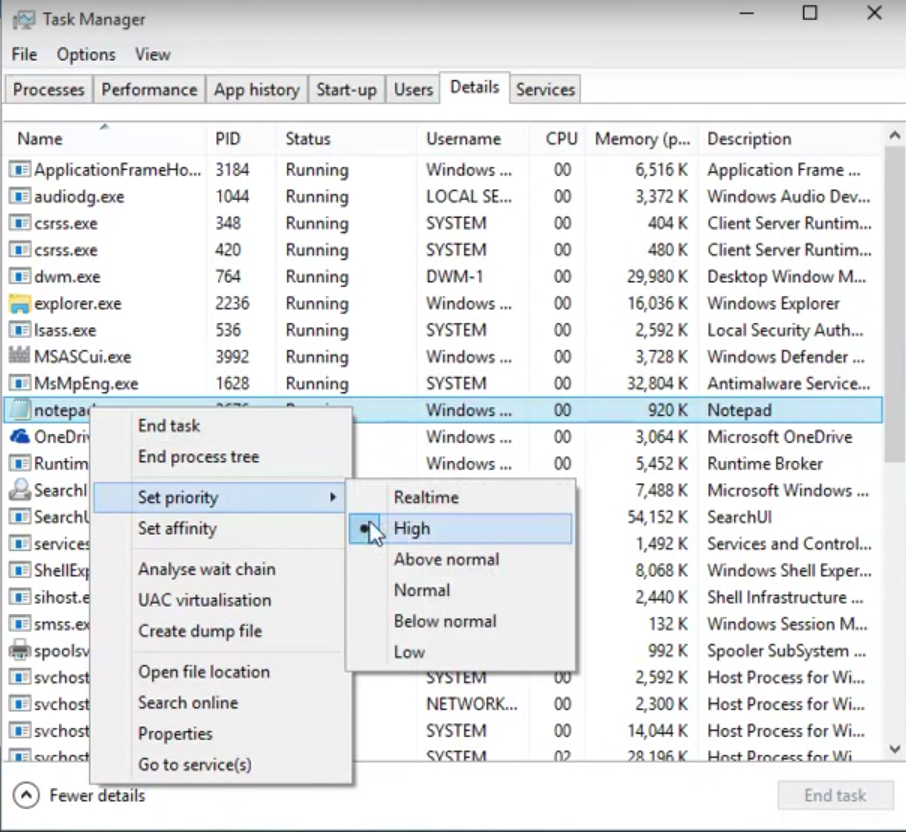This screenshot has width=906, height=832.
Task: Choose Set affinity in context menu
Action: (221, 528)
